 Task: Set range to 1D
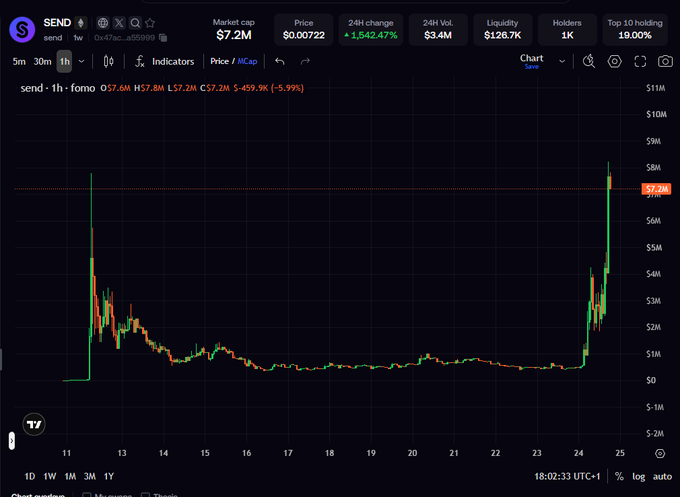tap(30, 476)
